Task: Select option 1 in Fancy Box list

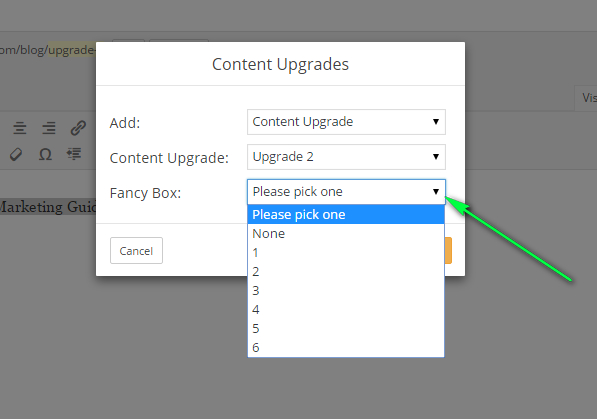Action: click(346, 253)
